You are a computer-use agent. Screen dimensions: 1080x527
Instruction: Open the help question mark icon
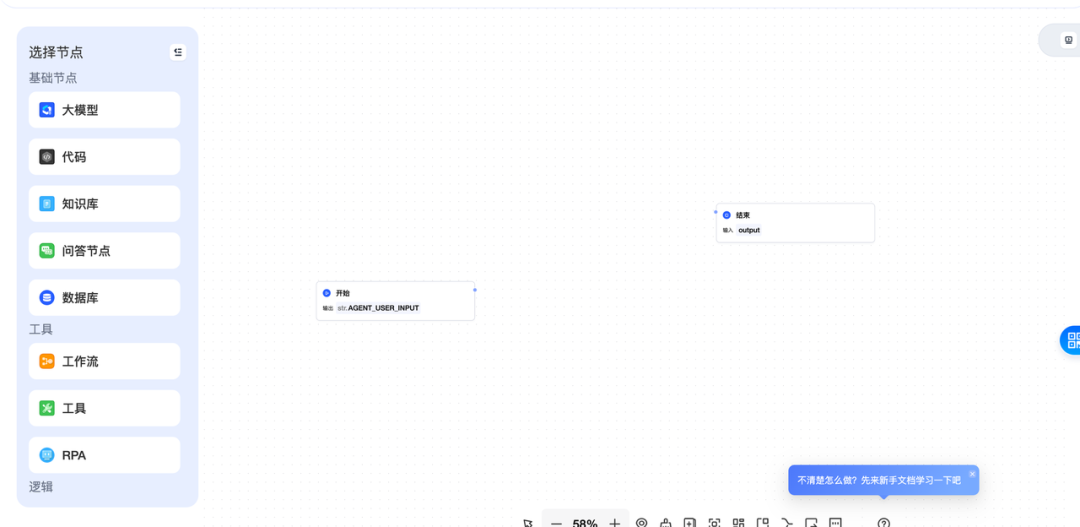point(883,523)
